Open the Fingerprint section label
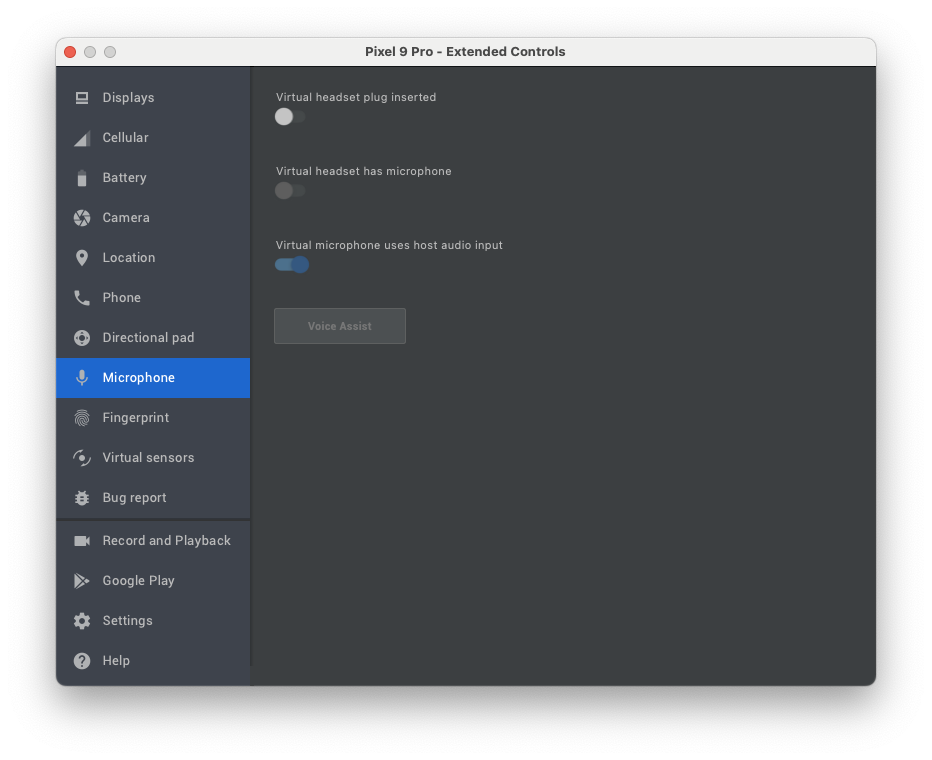 click(136, 418)
